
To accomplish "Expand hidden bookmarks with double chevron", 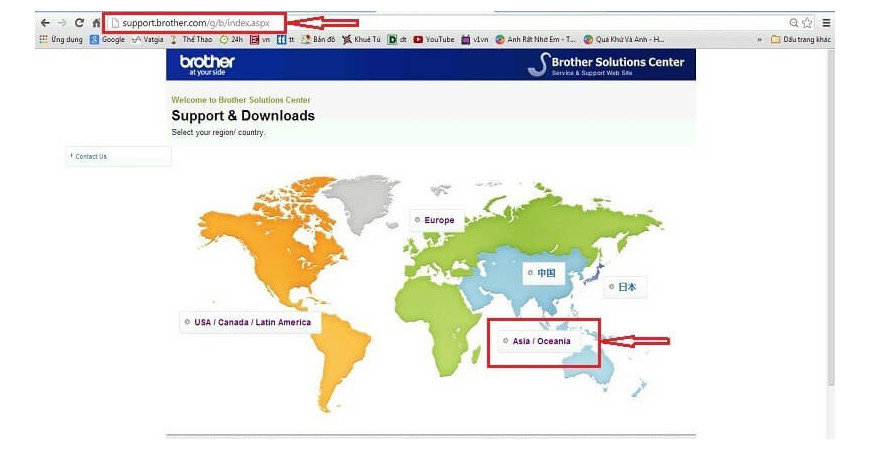I will (x=760, y=39).
